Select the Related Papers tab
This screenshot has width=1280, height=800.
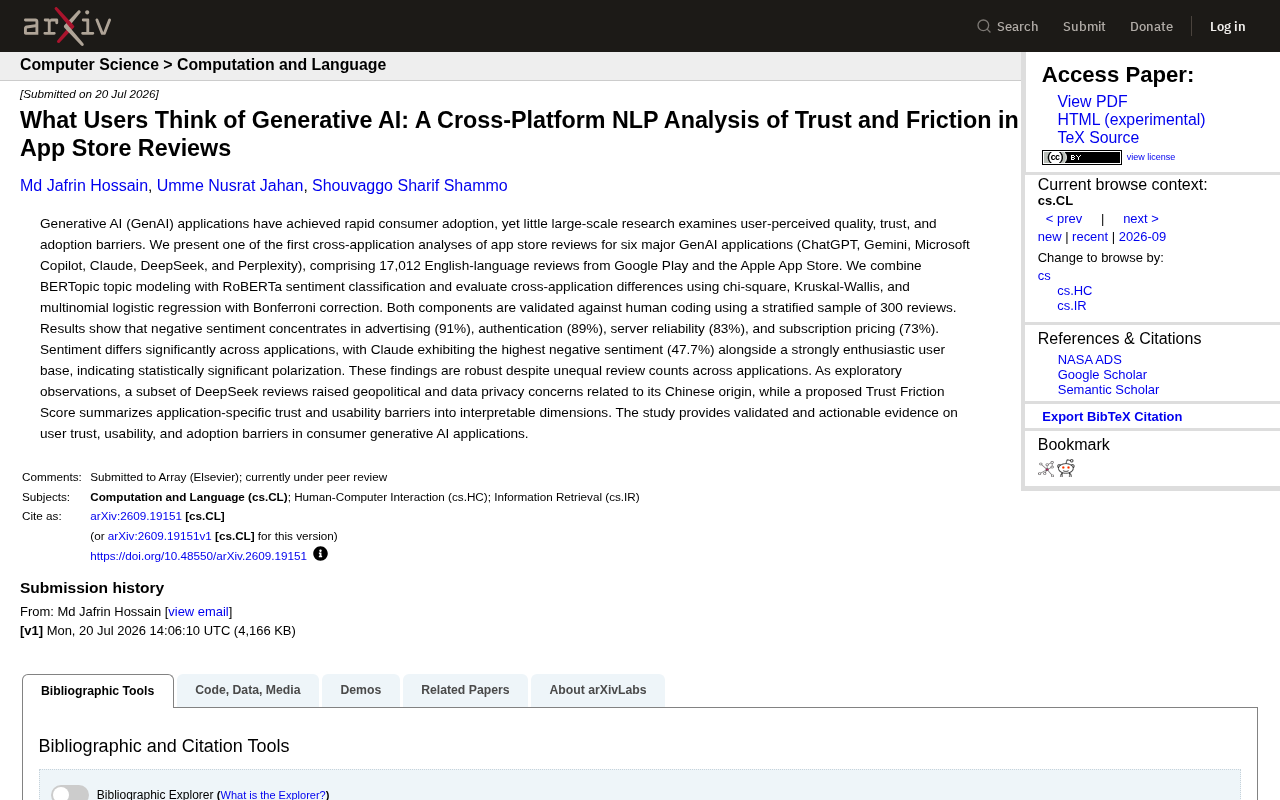[x=465, y=690]
